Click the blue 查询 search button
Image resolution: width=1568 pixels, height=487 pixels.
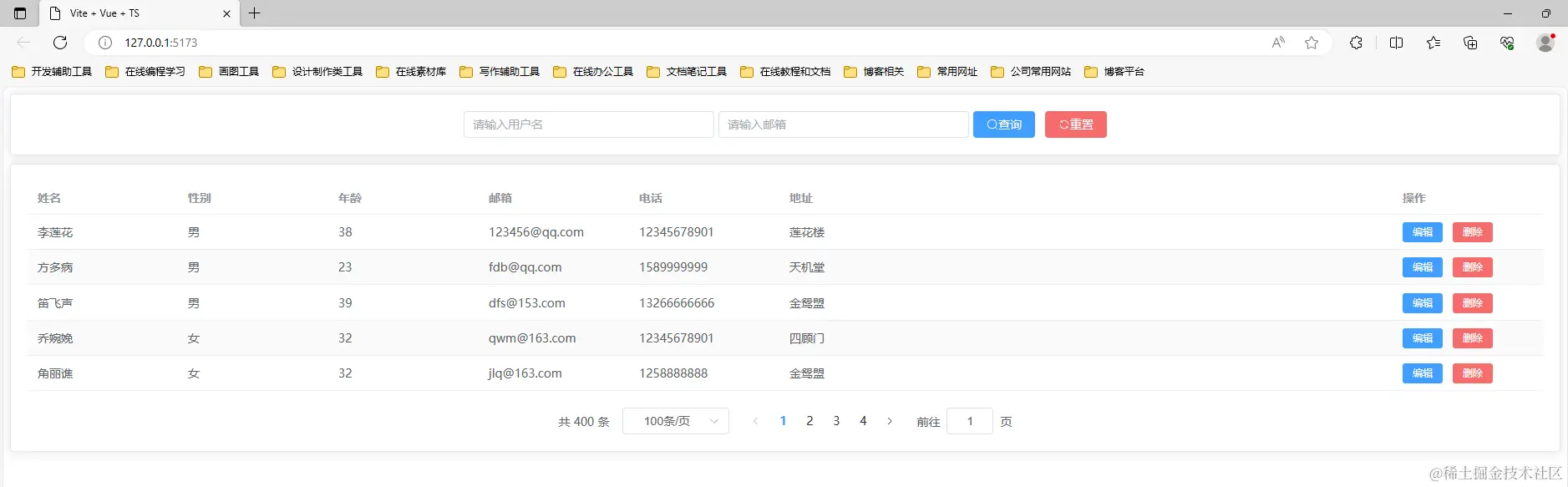1004,124
